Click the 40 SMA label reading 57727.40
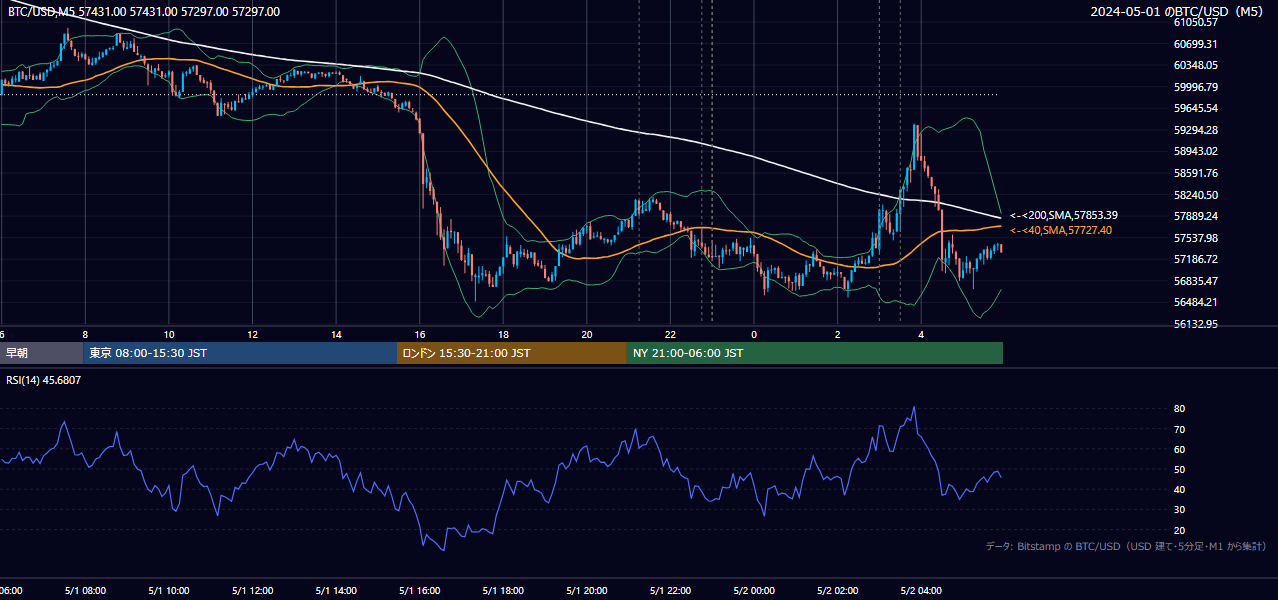Image resolution: width=1278 pixels, height=600 pixels. (1061, 230)
